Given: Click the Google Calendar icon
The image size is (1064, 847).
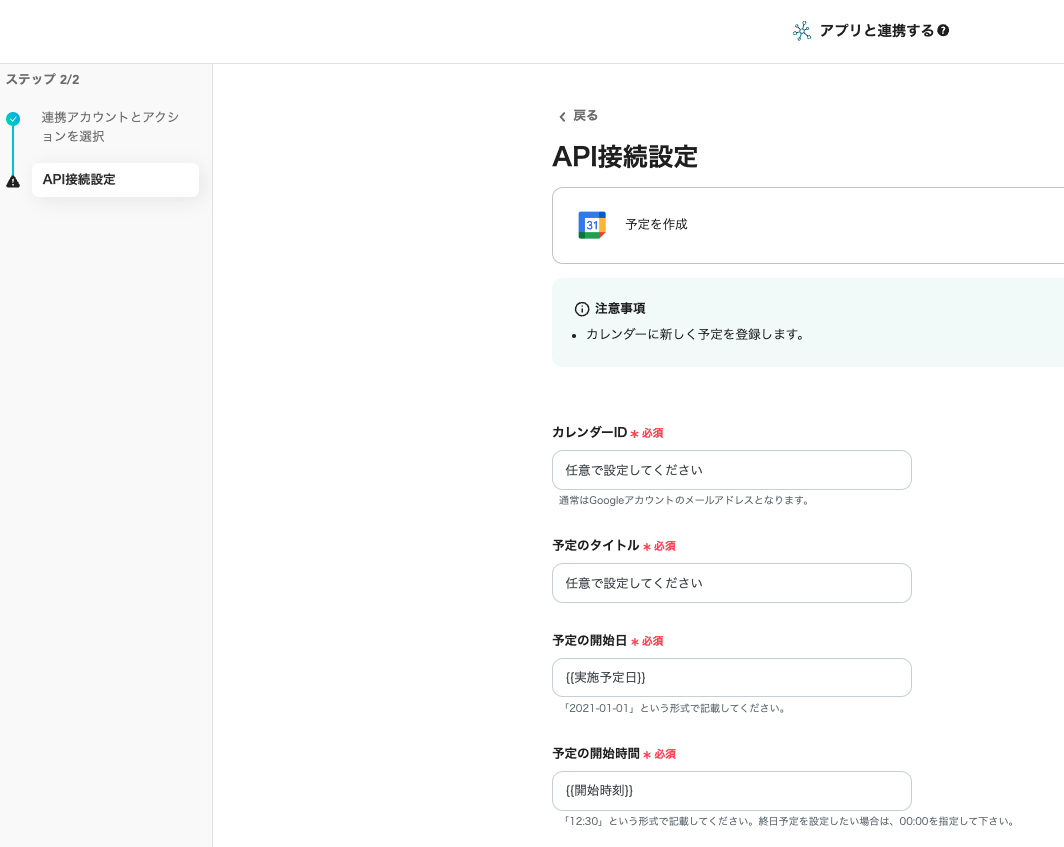Looking at the screenshot, I should [592, 225].
